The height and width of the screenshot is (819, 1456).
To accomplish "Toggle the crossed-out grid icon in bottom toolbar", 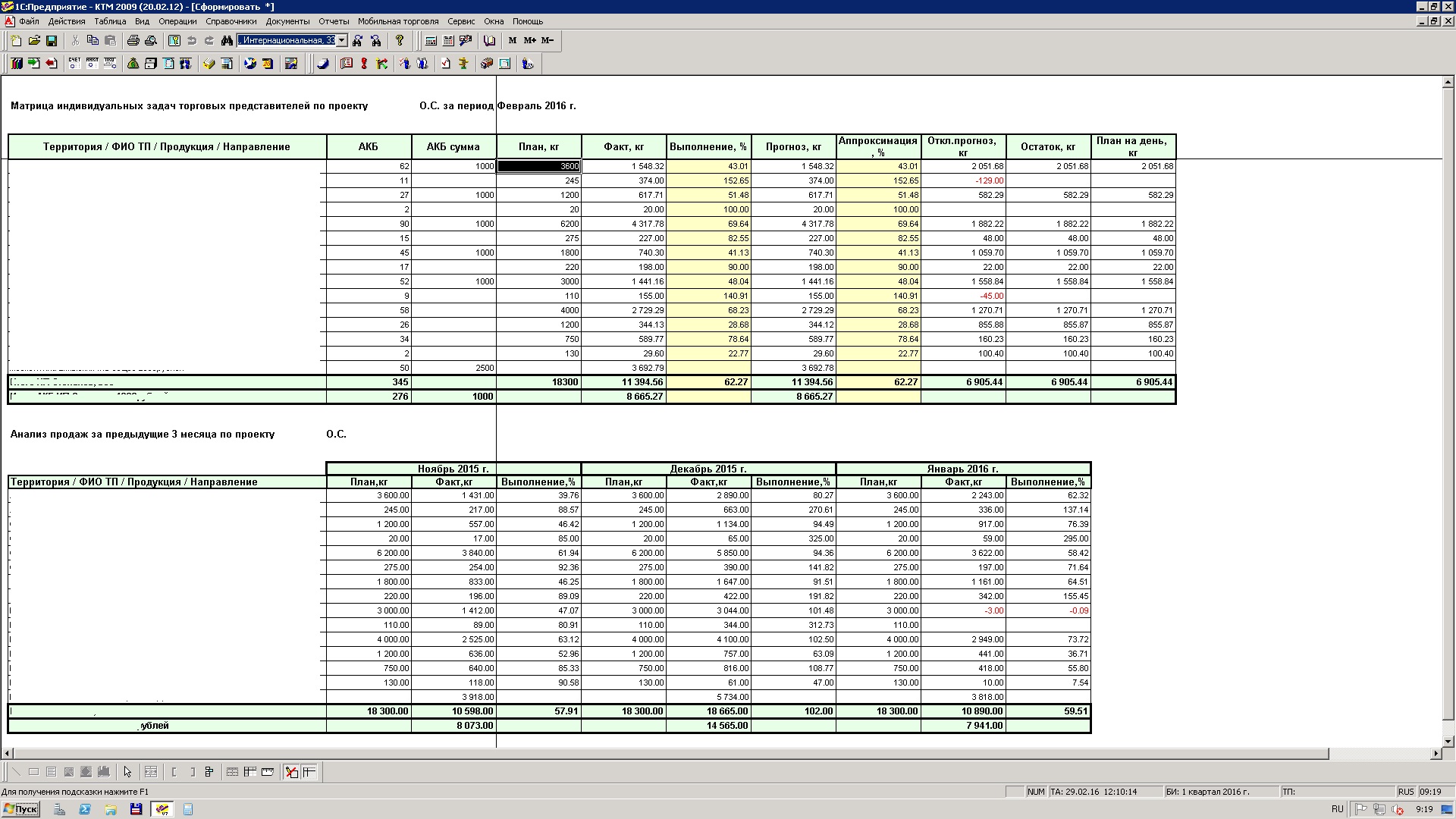I will point(291,772).
